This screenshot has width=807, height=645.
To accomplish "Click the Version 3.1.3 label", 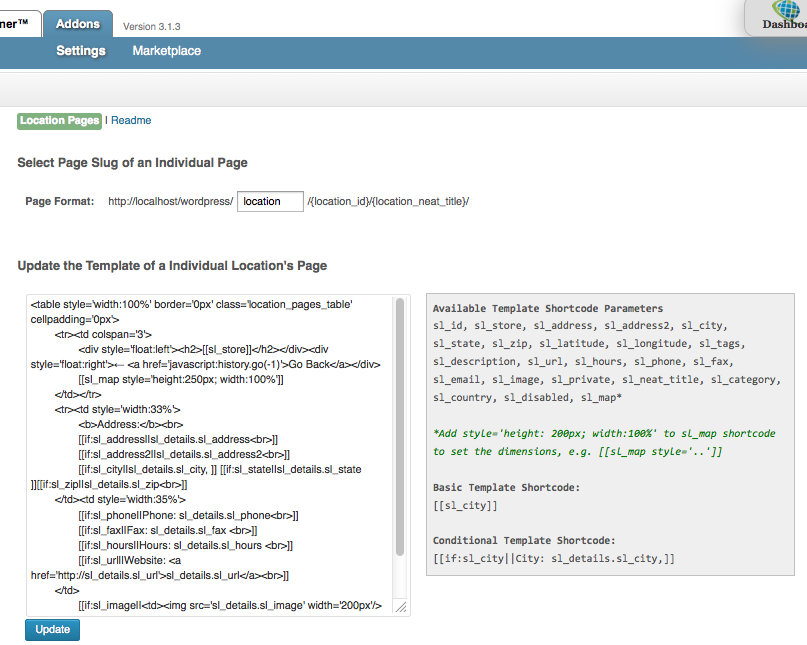I will tap(152, 27).
